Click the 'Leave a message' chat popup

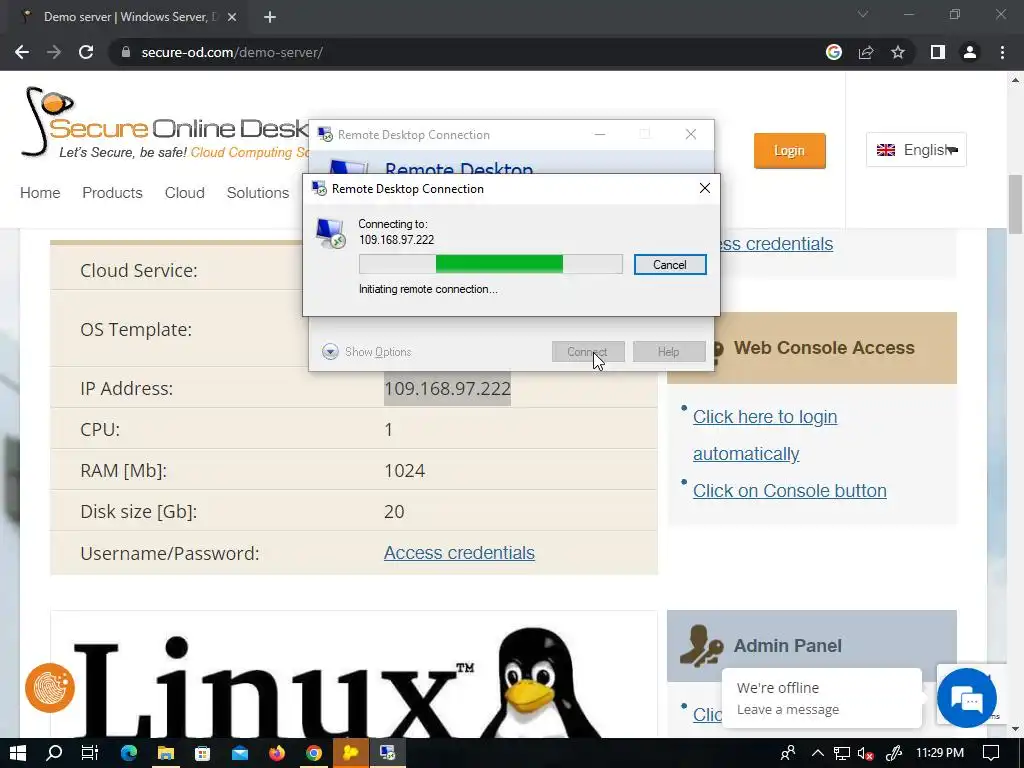(822, 698)
